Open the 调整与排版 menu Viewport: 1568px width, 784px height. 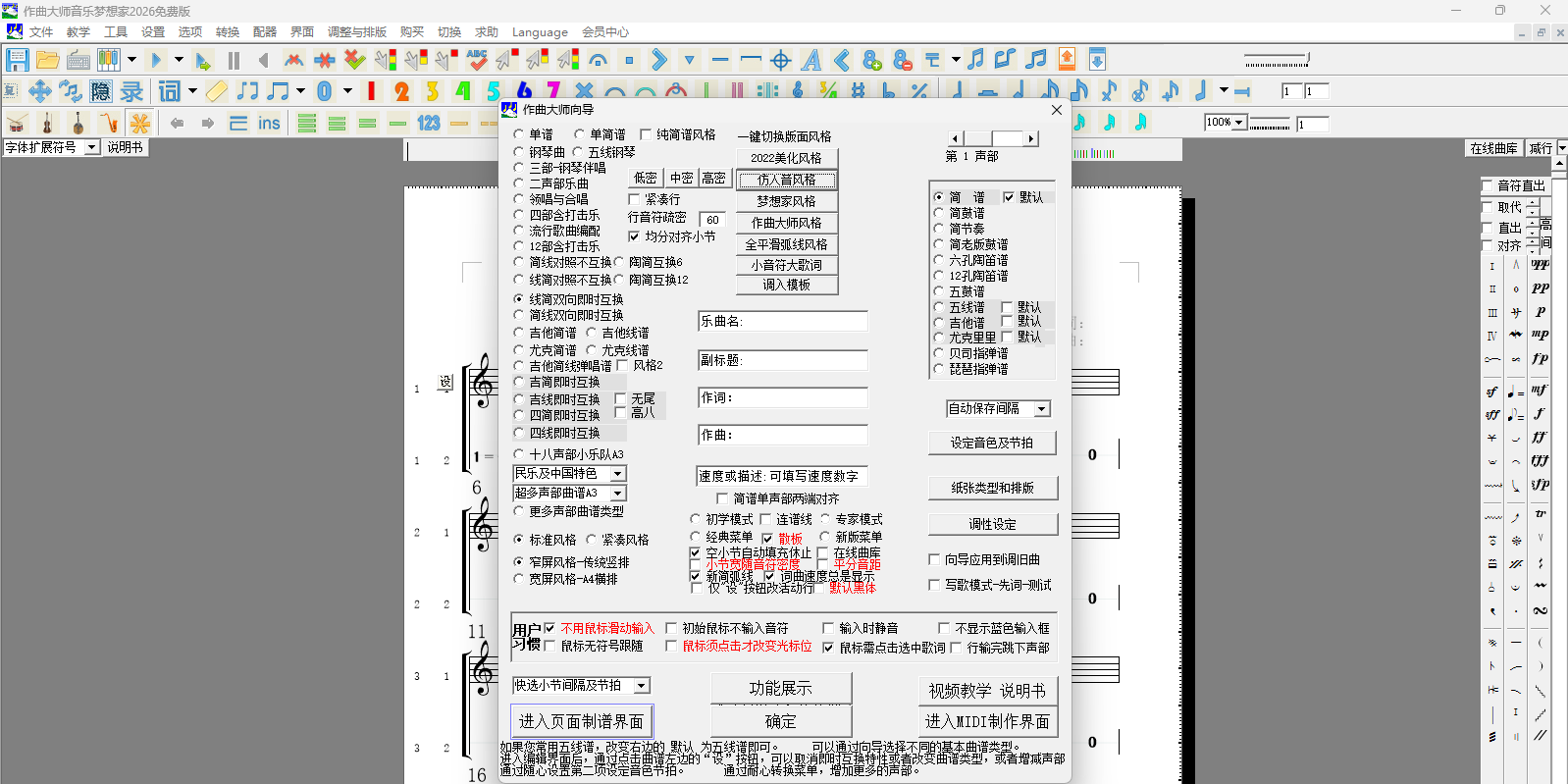357,32
